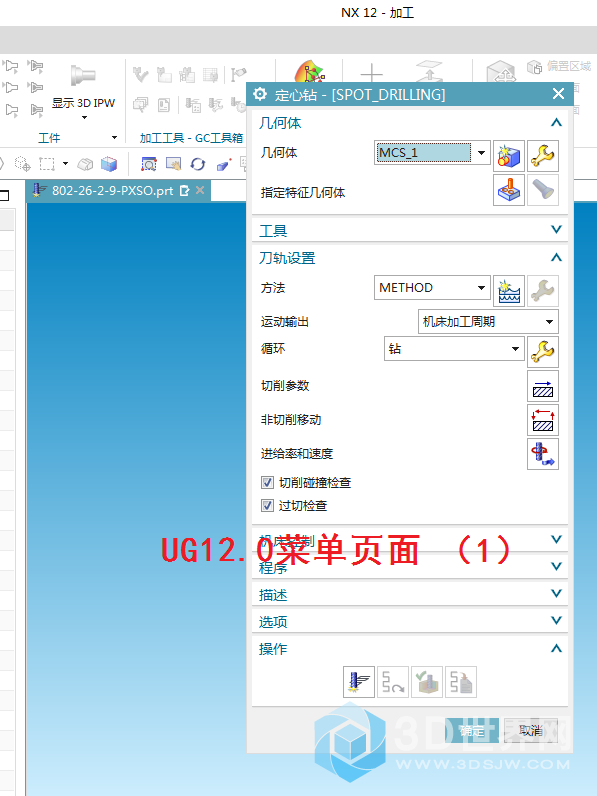Expand the 程序 section
Screen dimensions: 597x796
556,567
